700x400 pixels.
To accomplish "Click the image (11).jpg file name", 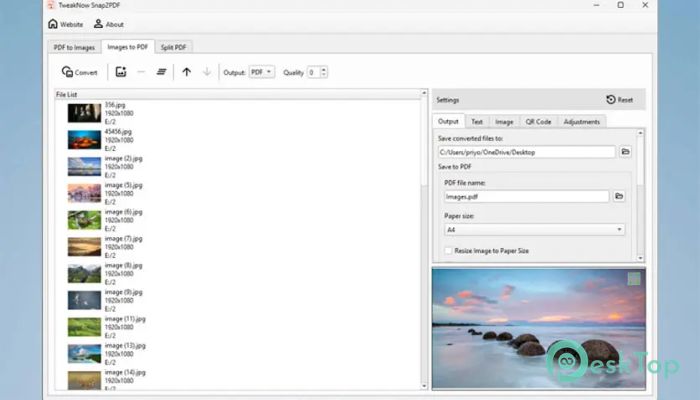I will (x=125, y=319).
